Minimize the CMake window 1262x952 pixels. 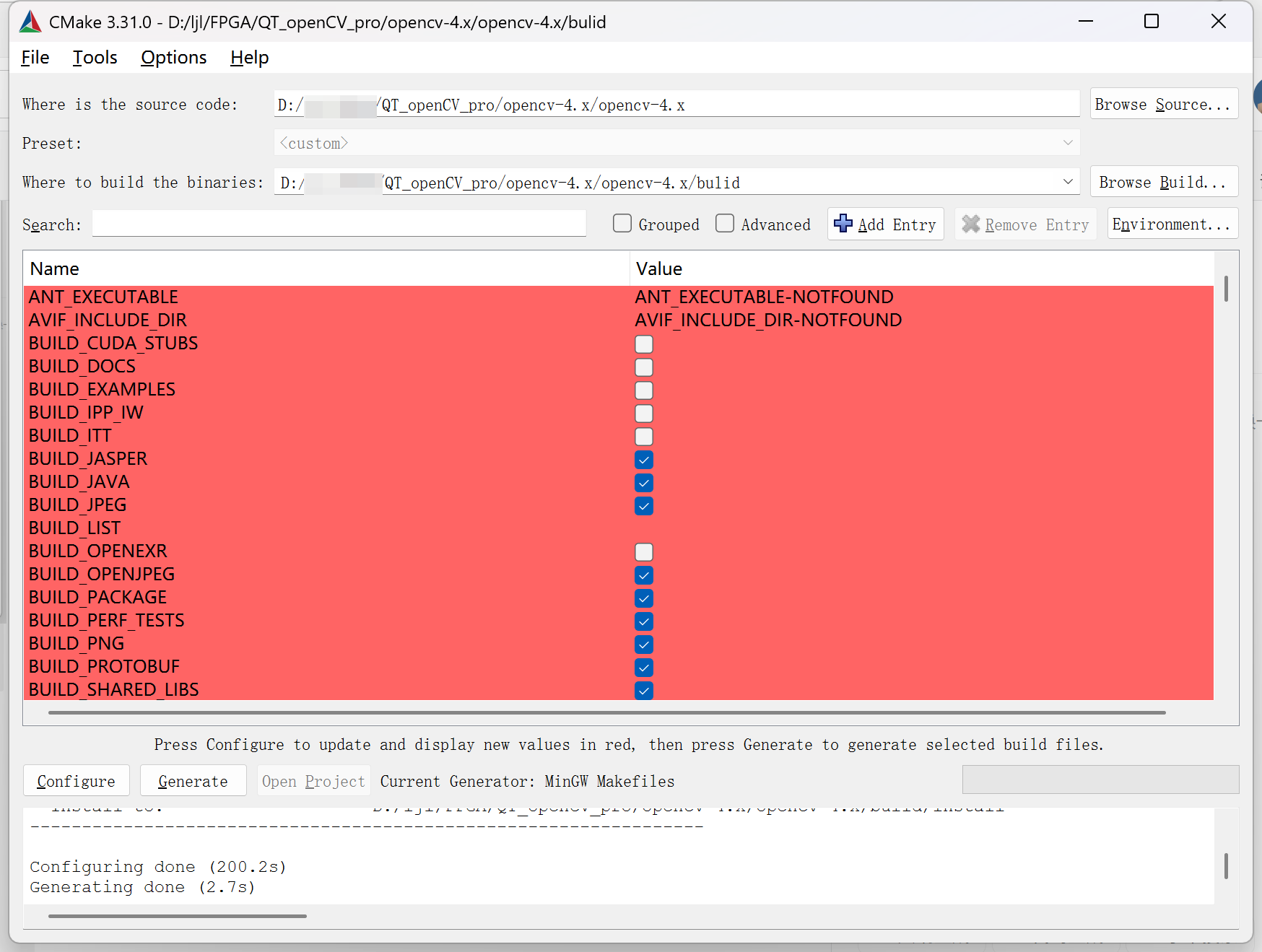(x=1086, y=21)
